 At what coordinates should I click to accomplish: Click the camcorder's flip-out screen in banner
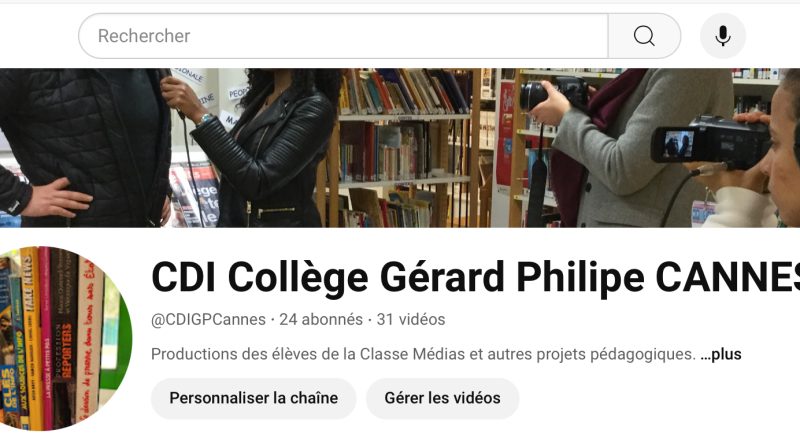tap(679, 144)
